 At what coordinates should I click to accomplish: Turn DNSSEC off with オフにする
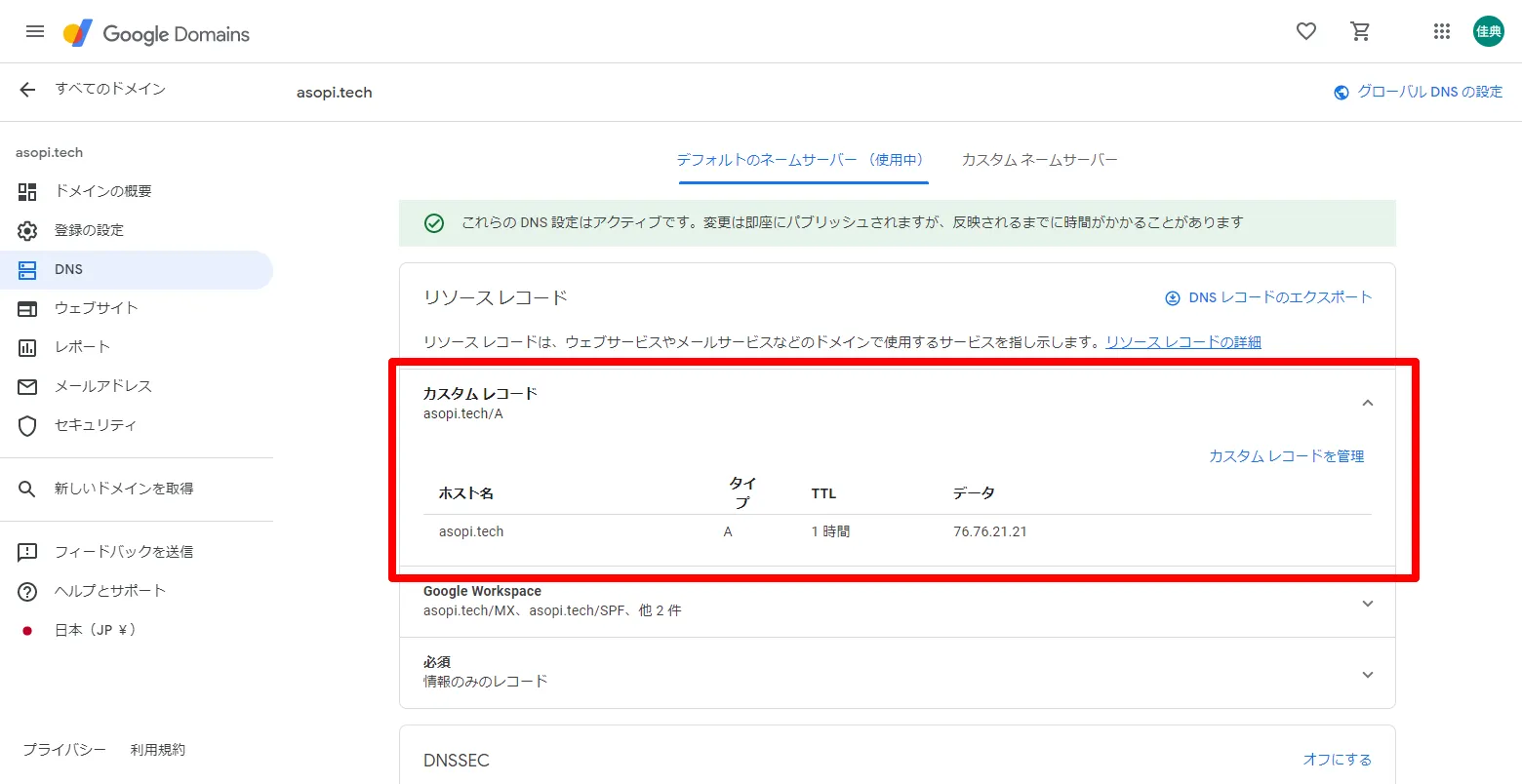click(x=1337, y=759)
